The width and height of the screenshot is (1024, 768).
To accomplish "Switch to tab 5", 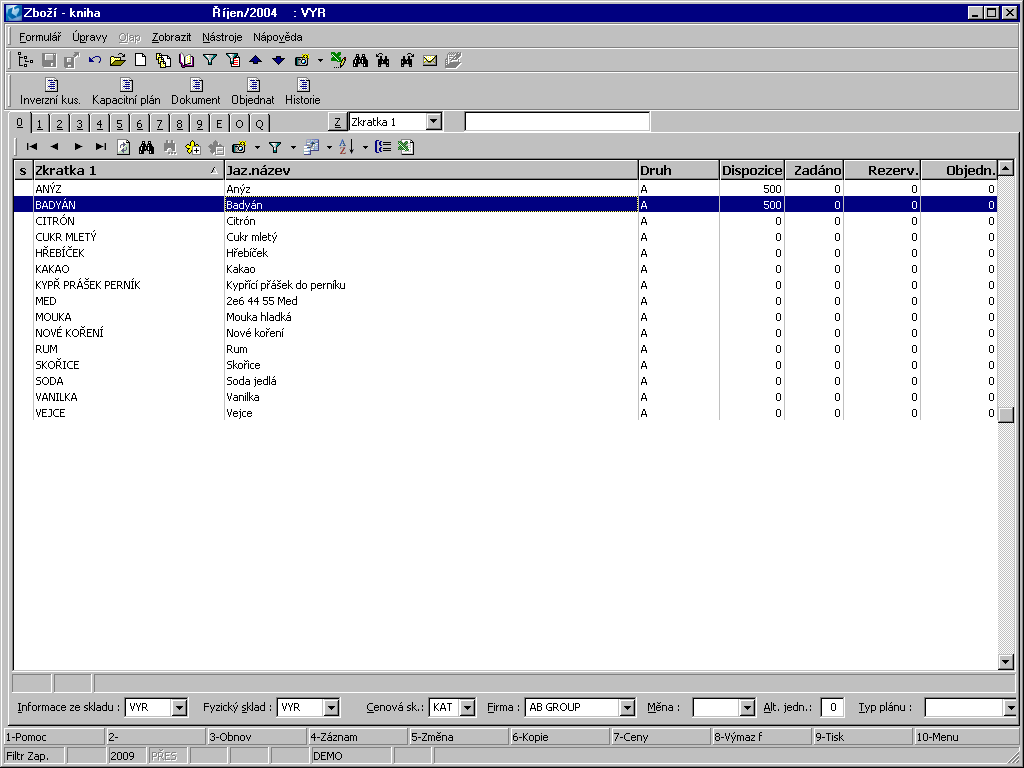I will 120,124.
